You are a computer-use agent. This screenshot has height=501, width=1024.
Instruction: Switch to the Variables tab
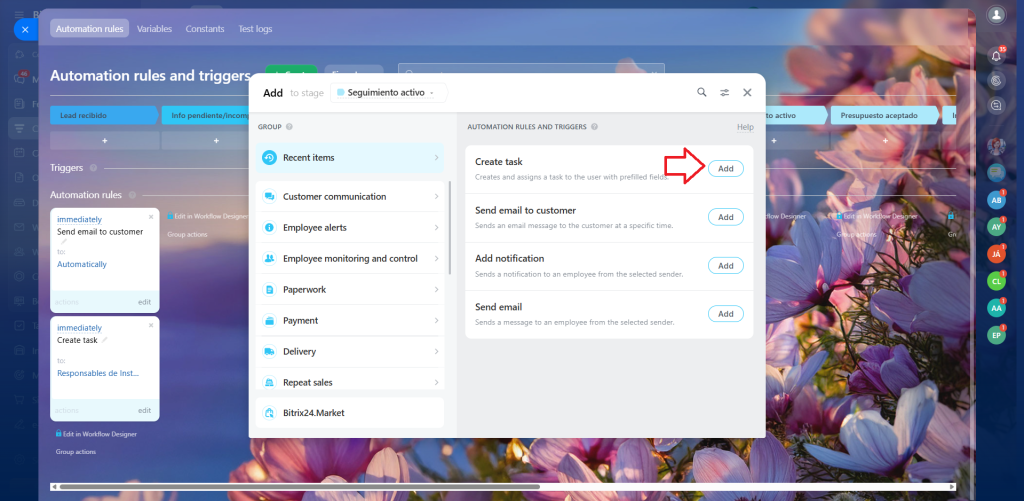[x=154, y=29]
